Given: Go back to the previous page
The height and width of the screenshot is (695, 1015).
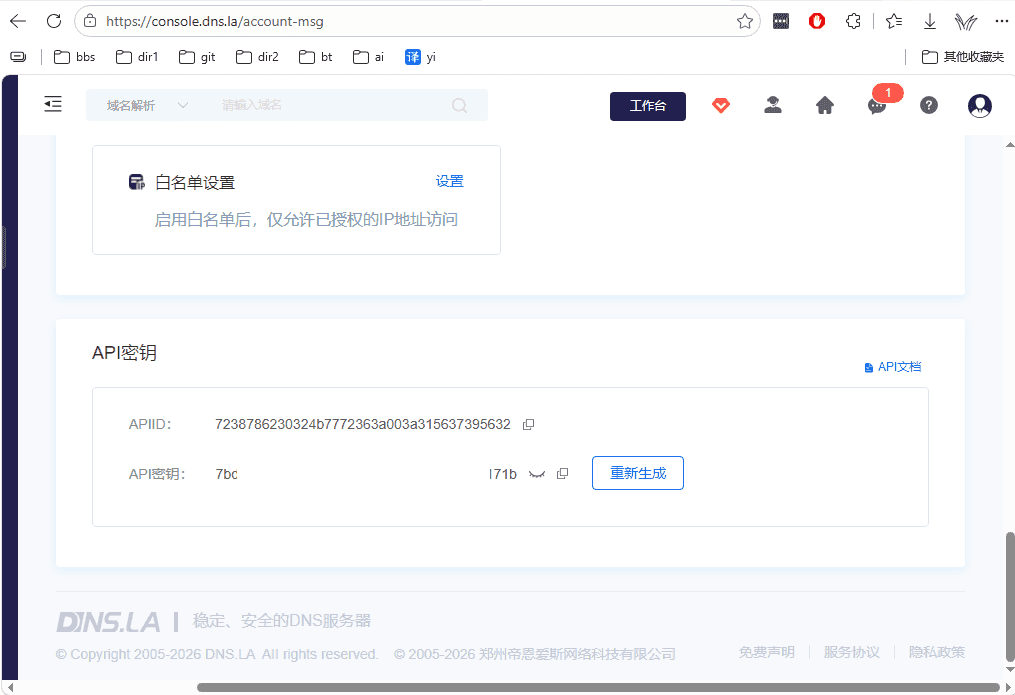Looking at the screenshot, I should pos(18,21).
